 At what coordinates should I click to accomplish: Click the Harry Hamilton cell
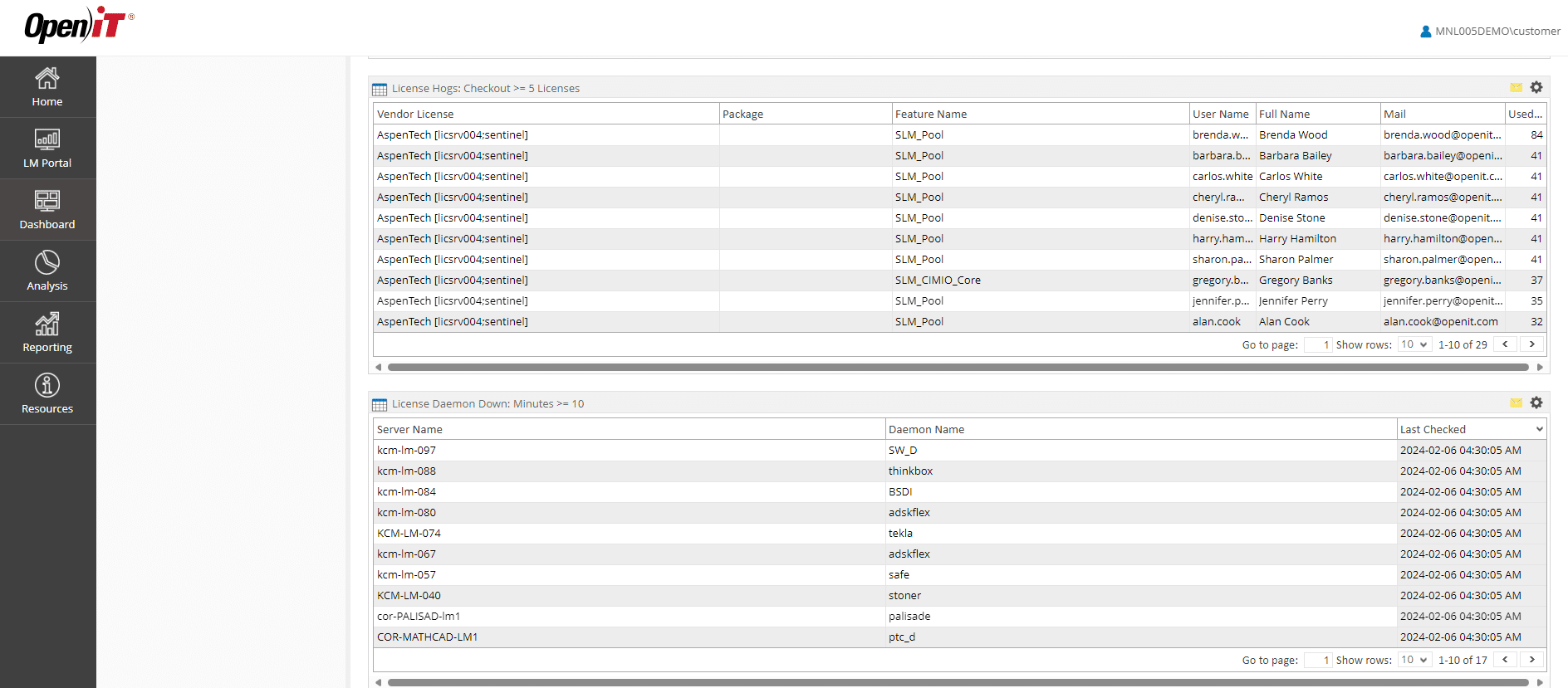[x=1318, y=238]
